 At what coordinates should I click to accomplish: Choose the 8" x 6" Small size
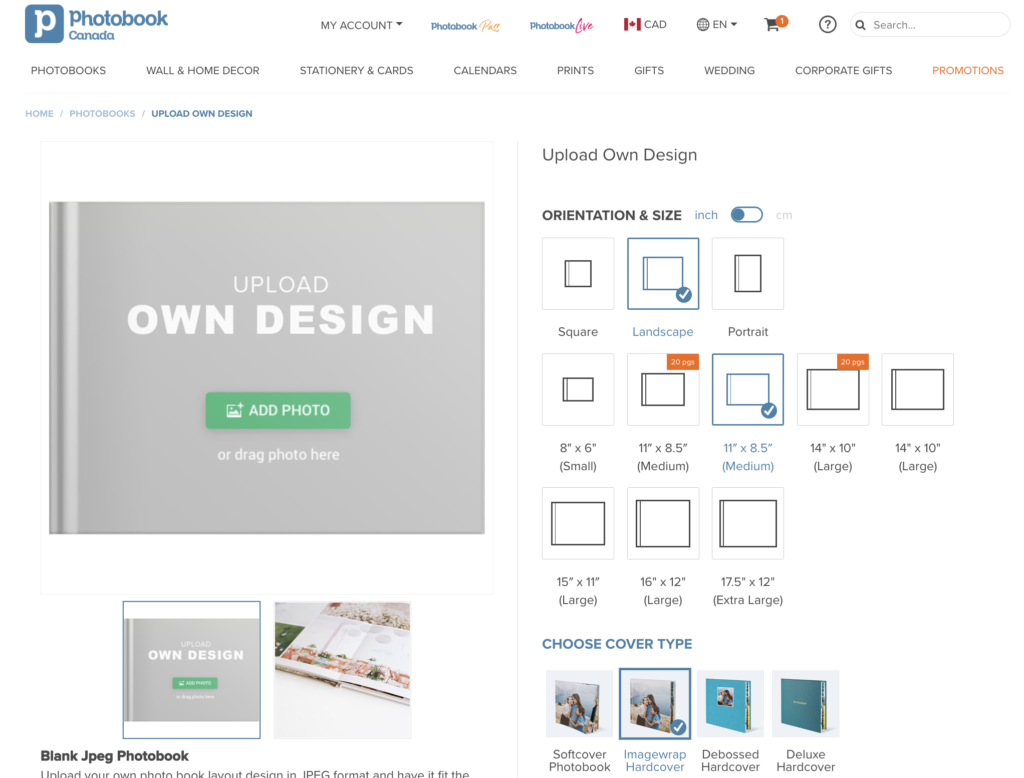point(578,389)
